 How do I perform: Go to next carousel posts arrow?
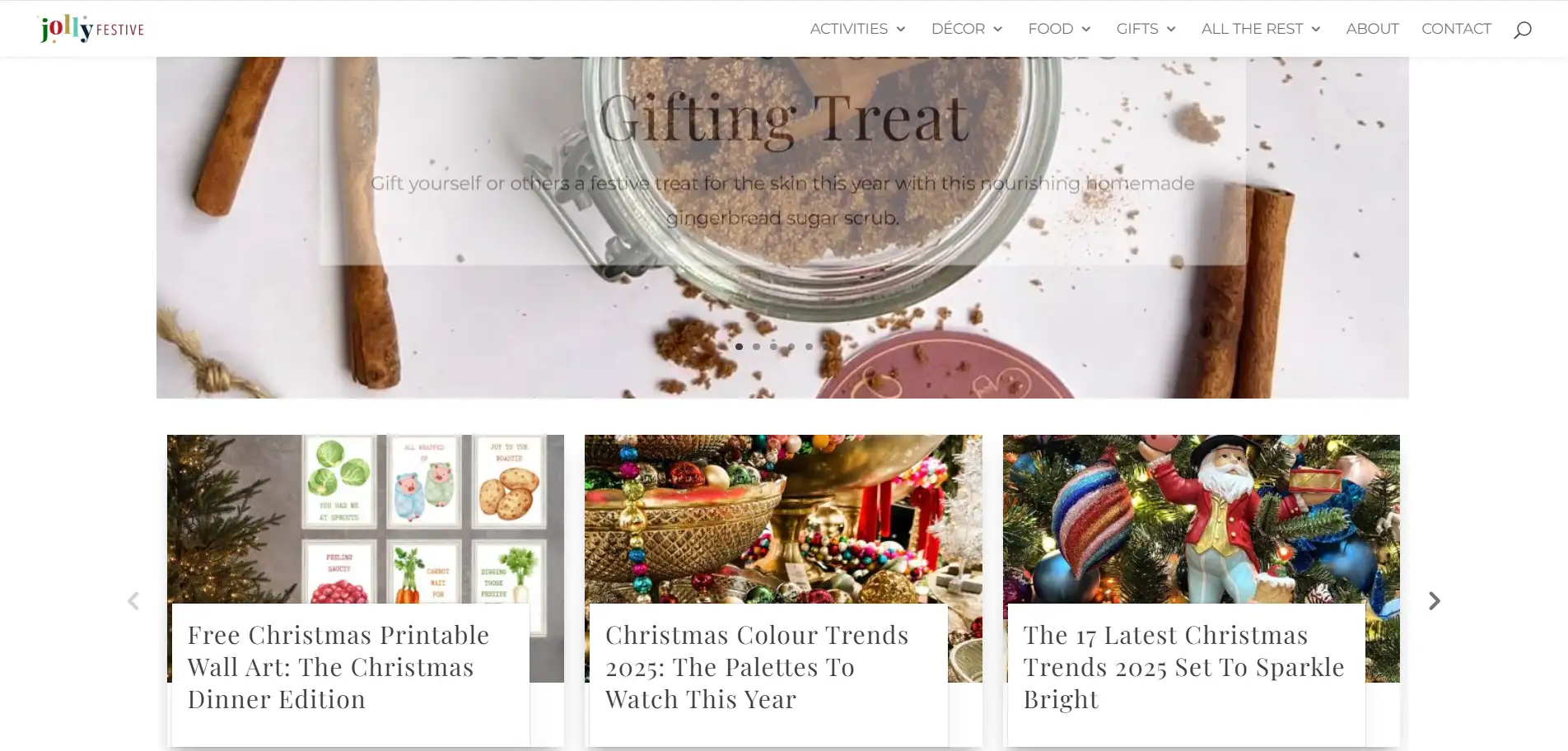click(x=1434, y=601)
